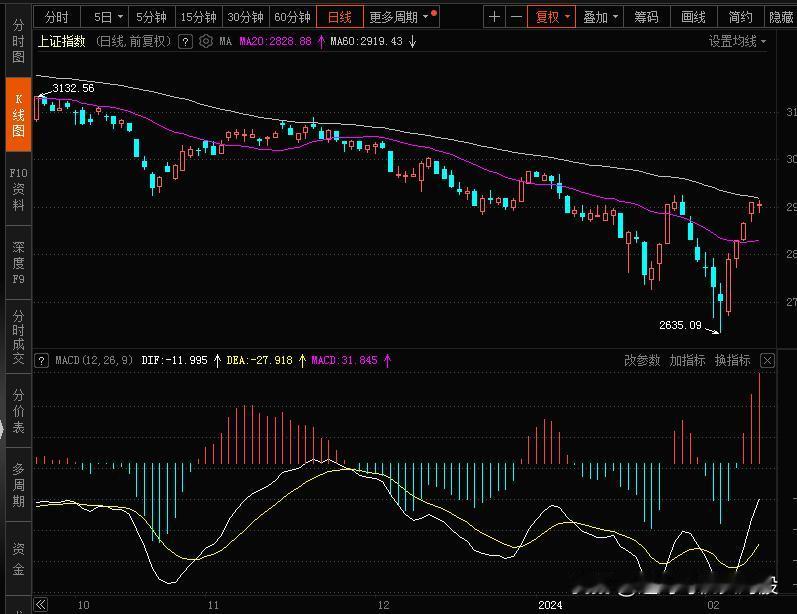The image size is (797, 614).
Task: Switch to the 分时 period tab
Action: pyautogui.click(x=56, y=17)
